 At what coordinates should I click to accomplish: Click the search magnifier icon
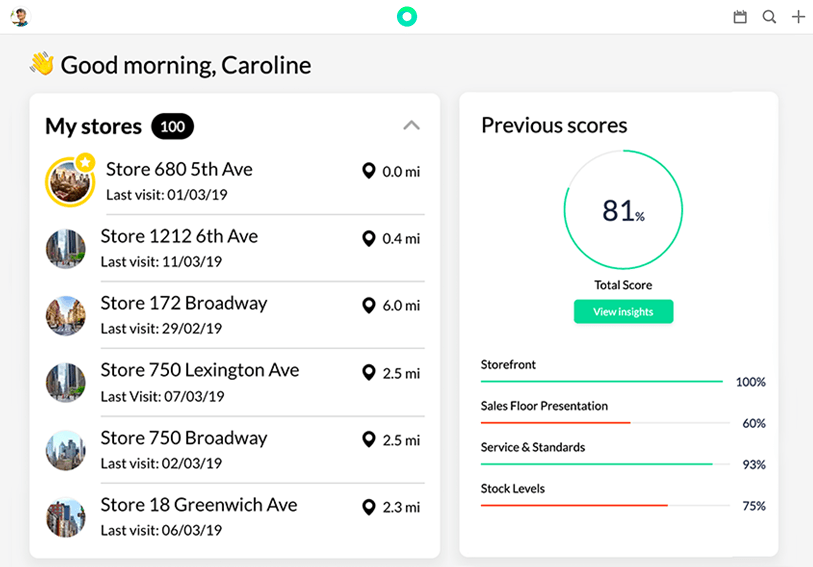tap(769, 17)
